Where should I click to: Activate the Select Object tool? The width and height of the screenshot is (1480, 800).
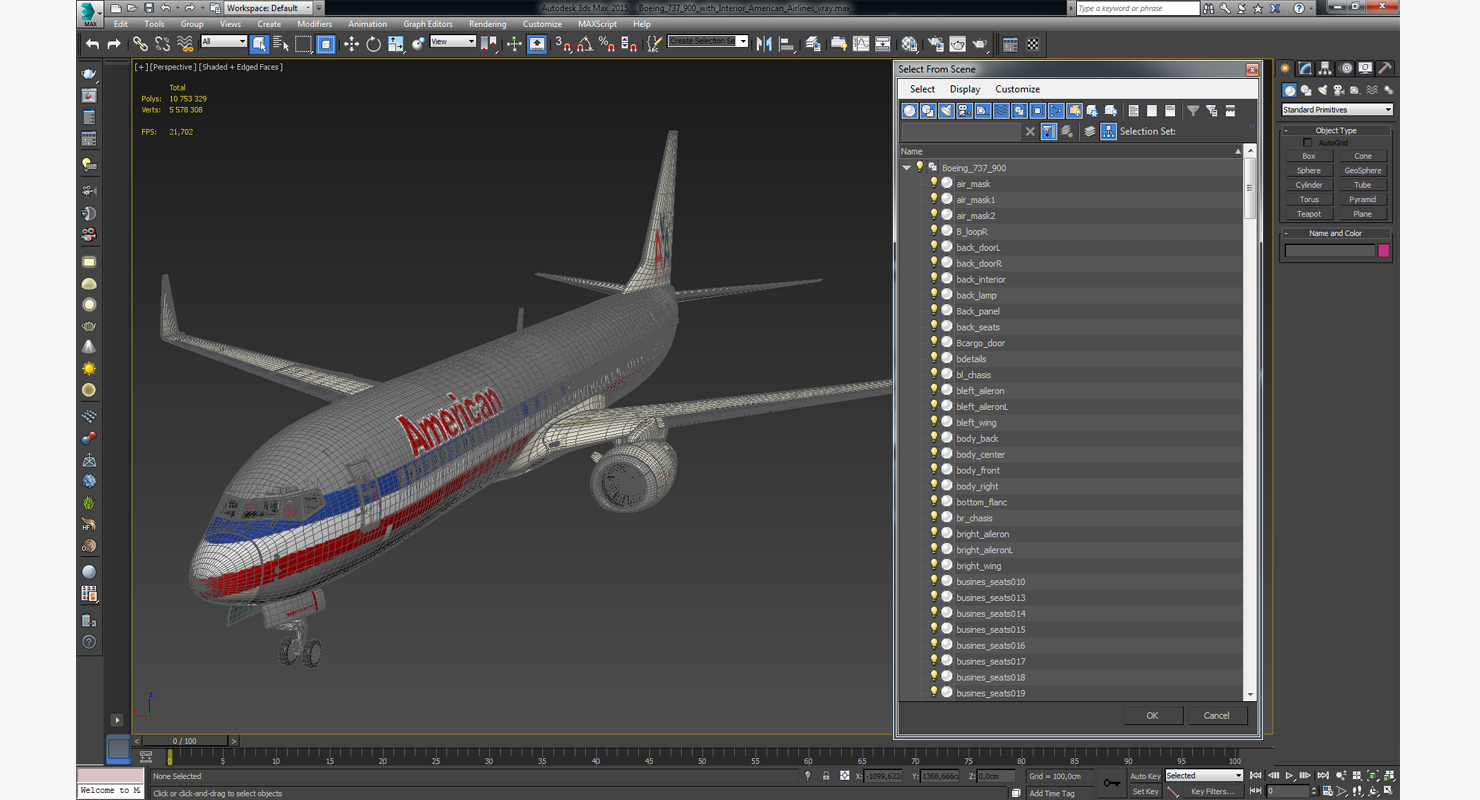click(259, 44)
